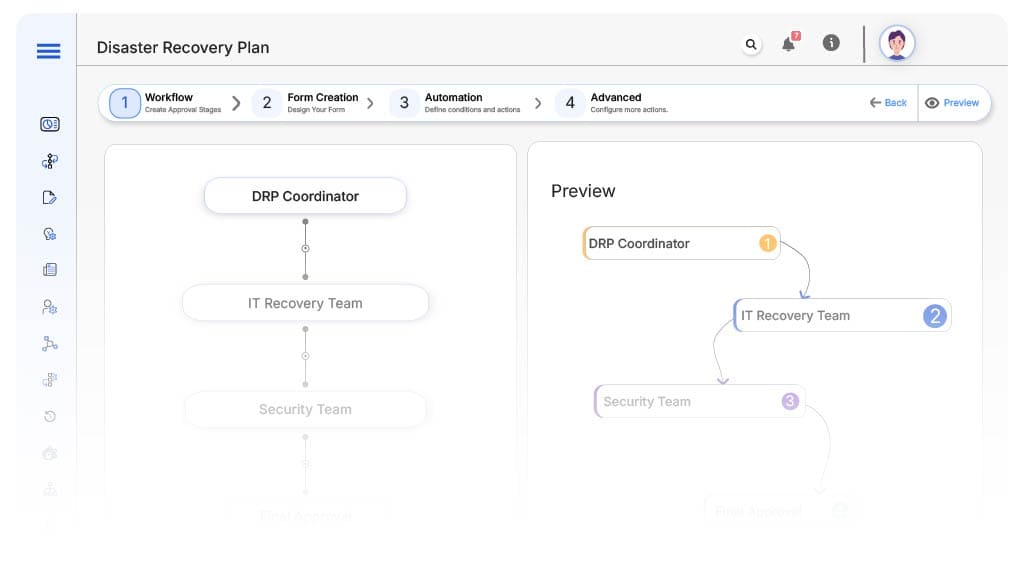Click the connector node below DRP Coordinator
The image size is (1024, 576).
[x=305, y=248]
